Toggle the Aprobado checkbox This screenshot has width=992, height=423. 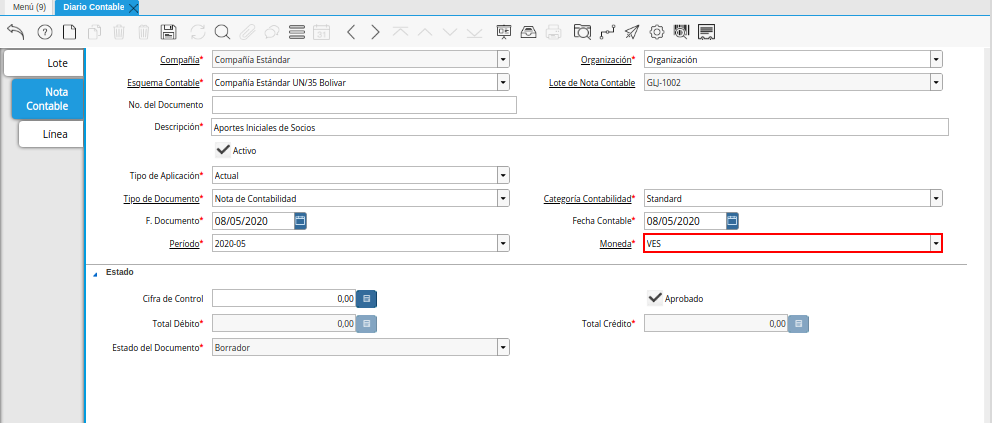coord(655,298)
